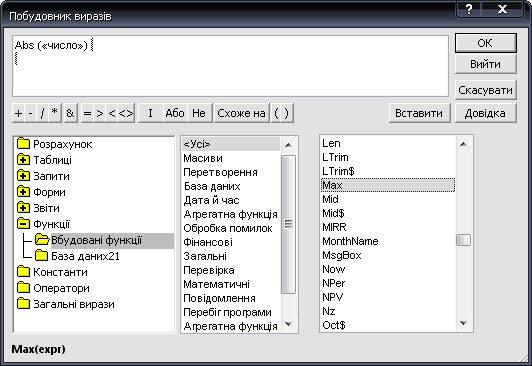
Task: Click the category list scroll down arrow
Action: (x=288, y=324)
